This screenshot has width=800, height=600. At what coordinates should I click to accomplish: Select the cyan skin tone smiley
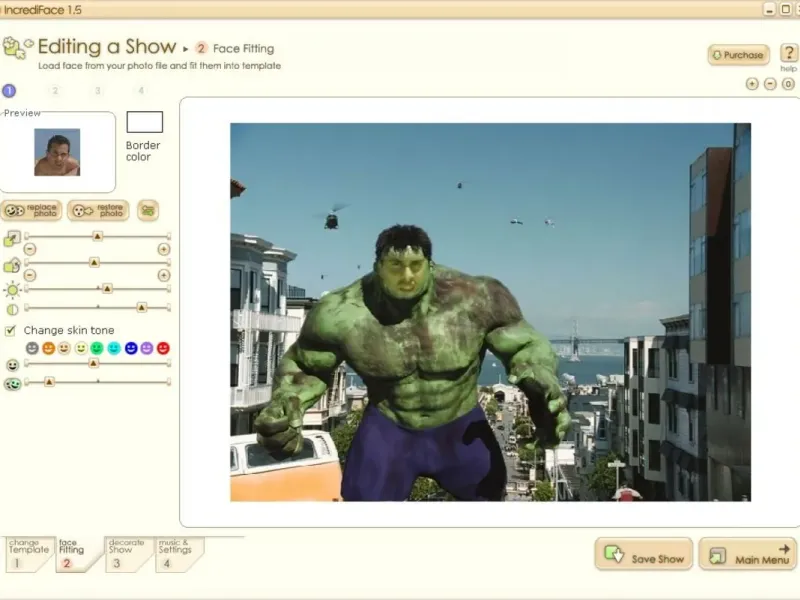tap(114, 348)
